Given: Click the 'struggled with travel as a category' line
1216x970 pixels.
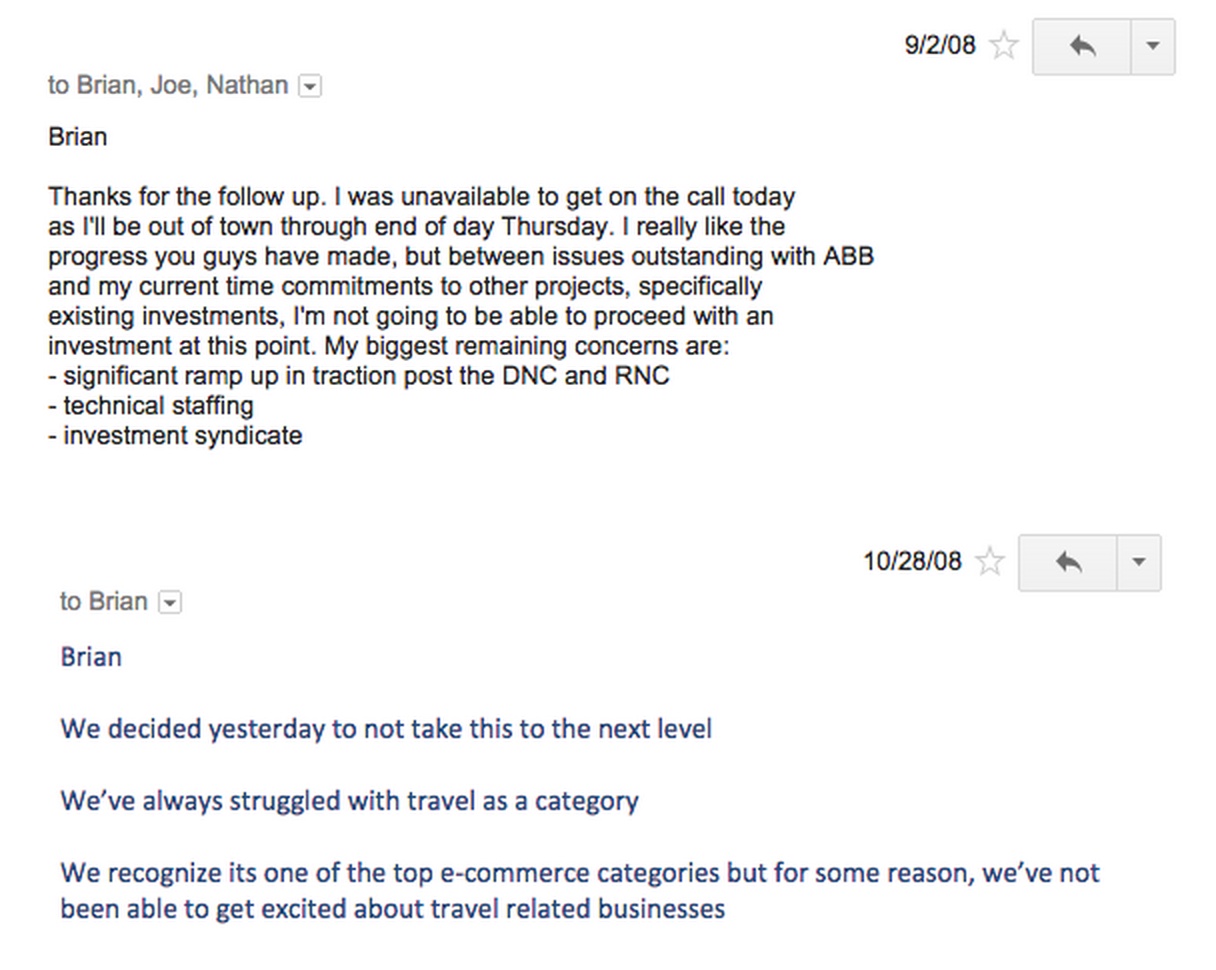Looking at the screenshot, I should (349, 801).
